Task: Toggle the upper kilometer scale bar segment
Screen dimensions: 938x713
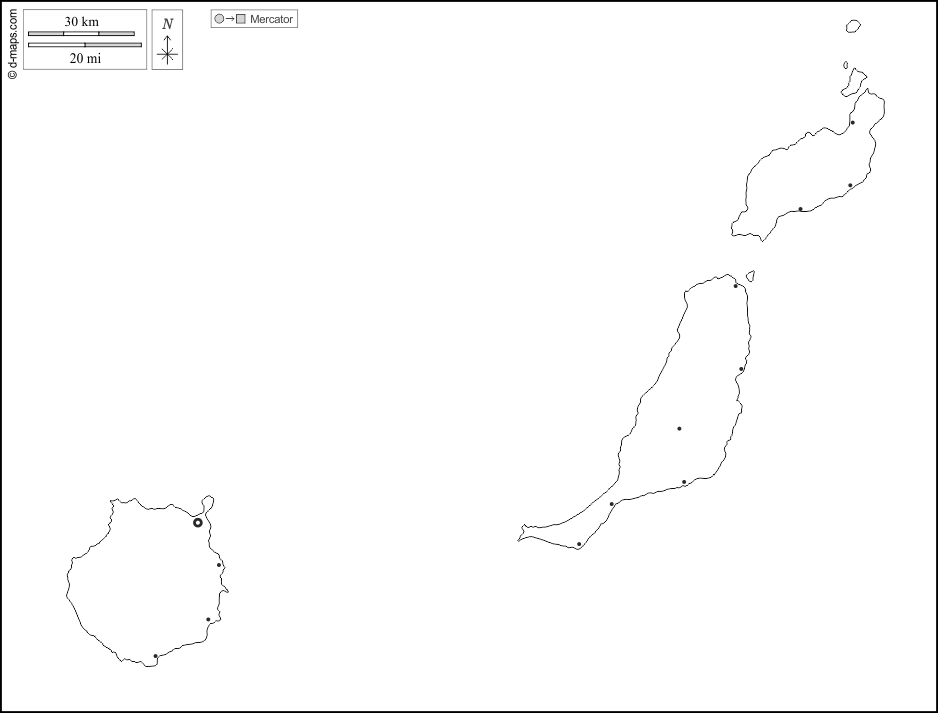Action: pos(82,32)
